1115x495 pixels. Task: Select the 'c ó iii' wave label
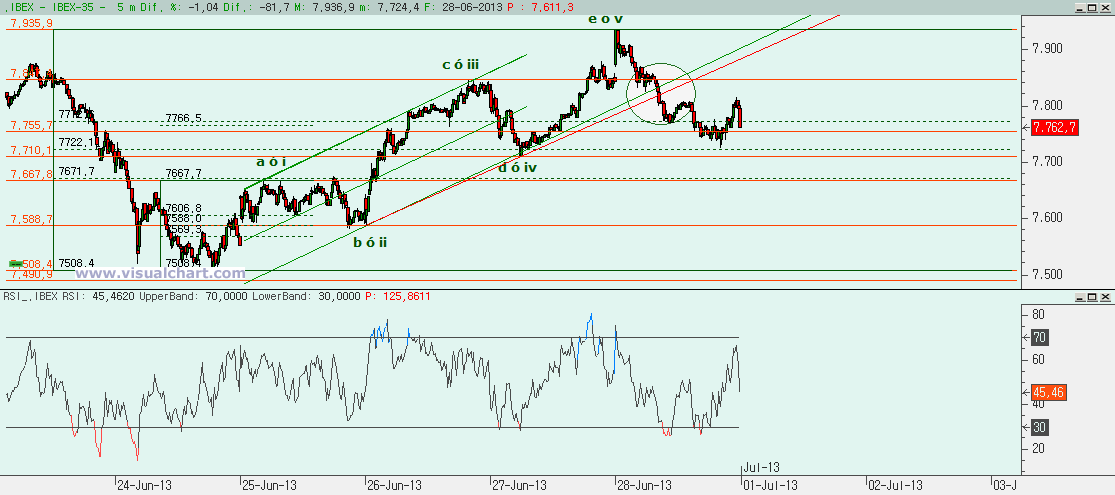[460, 65]
